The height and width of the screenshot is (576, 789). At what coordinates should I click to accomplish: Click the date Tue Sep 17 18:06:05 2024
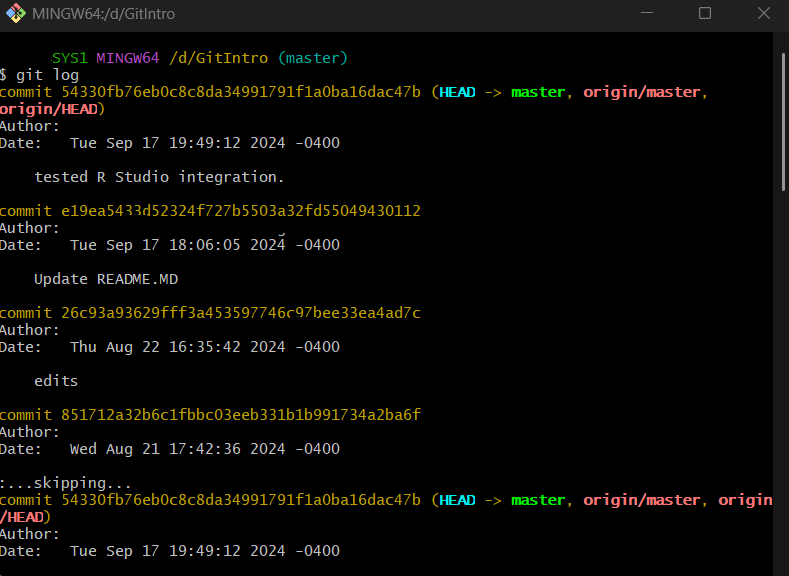point(205,245)
